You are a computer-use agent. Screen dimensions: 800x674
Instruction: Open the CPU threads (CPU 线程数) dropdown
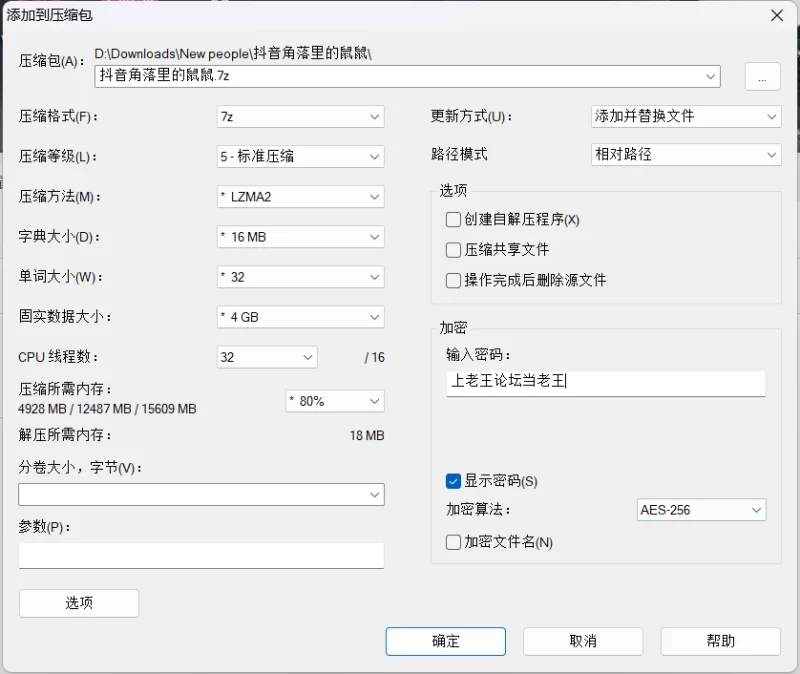(x=267, y=357)
